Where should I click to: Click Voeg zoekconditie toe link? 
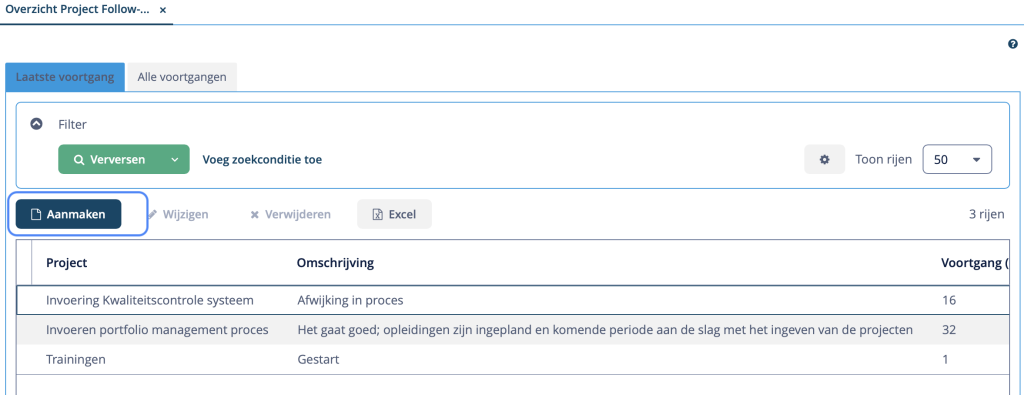[x=263, y=159]
